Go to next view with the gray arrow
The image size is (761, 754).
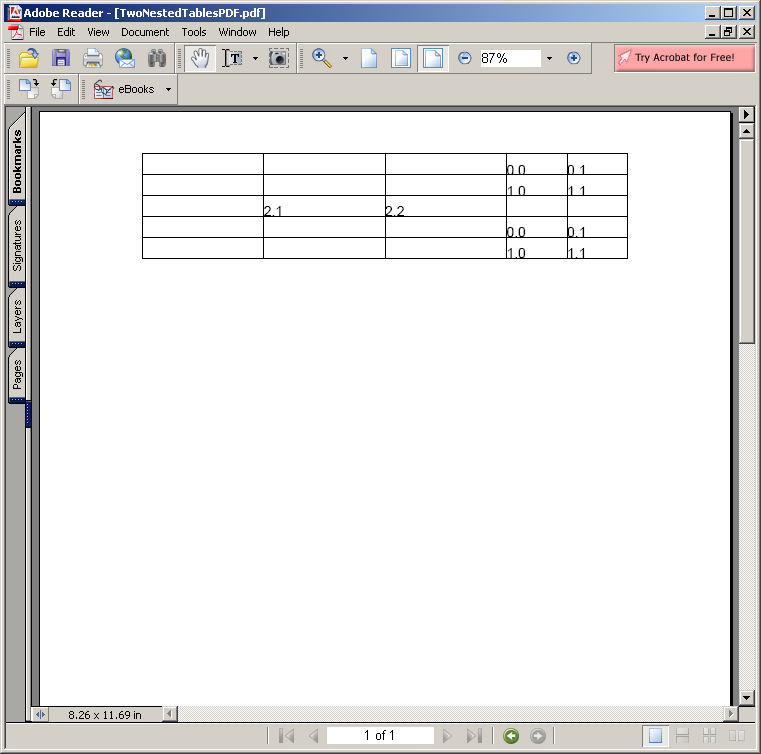click(538, 736)
